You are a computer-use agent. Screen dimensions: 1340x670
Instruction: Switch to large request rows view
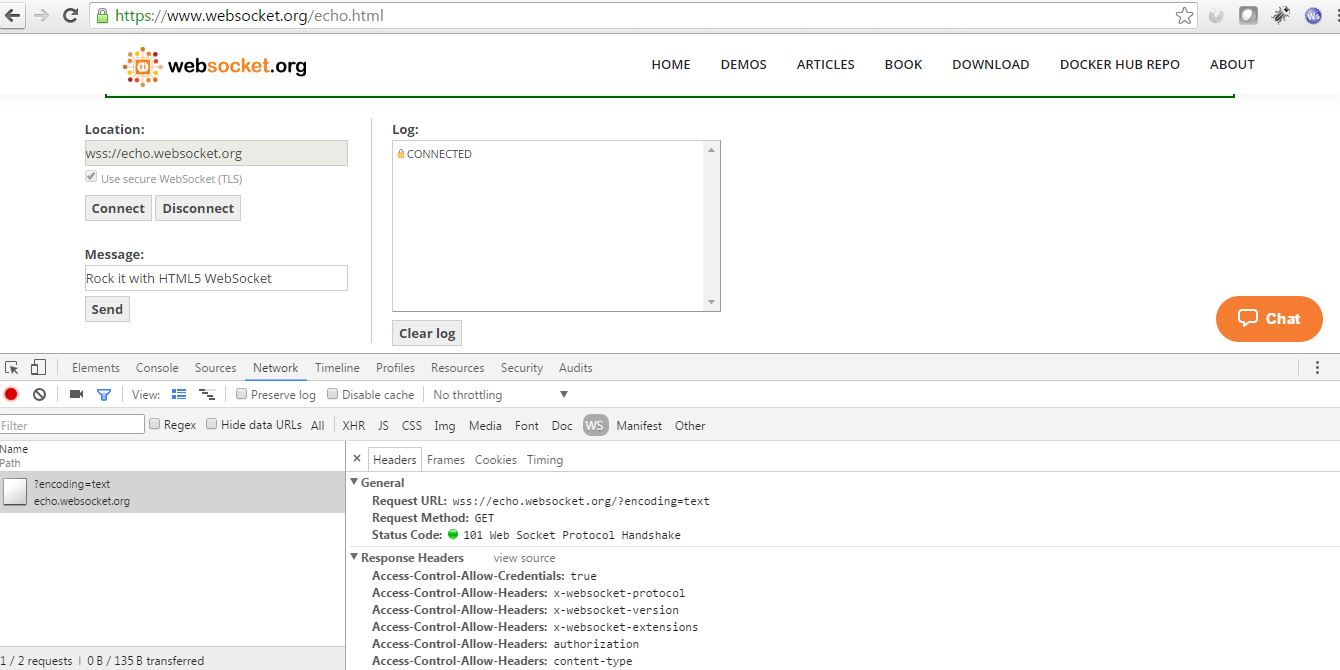point(179,395)
